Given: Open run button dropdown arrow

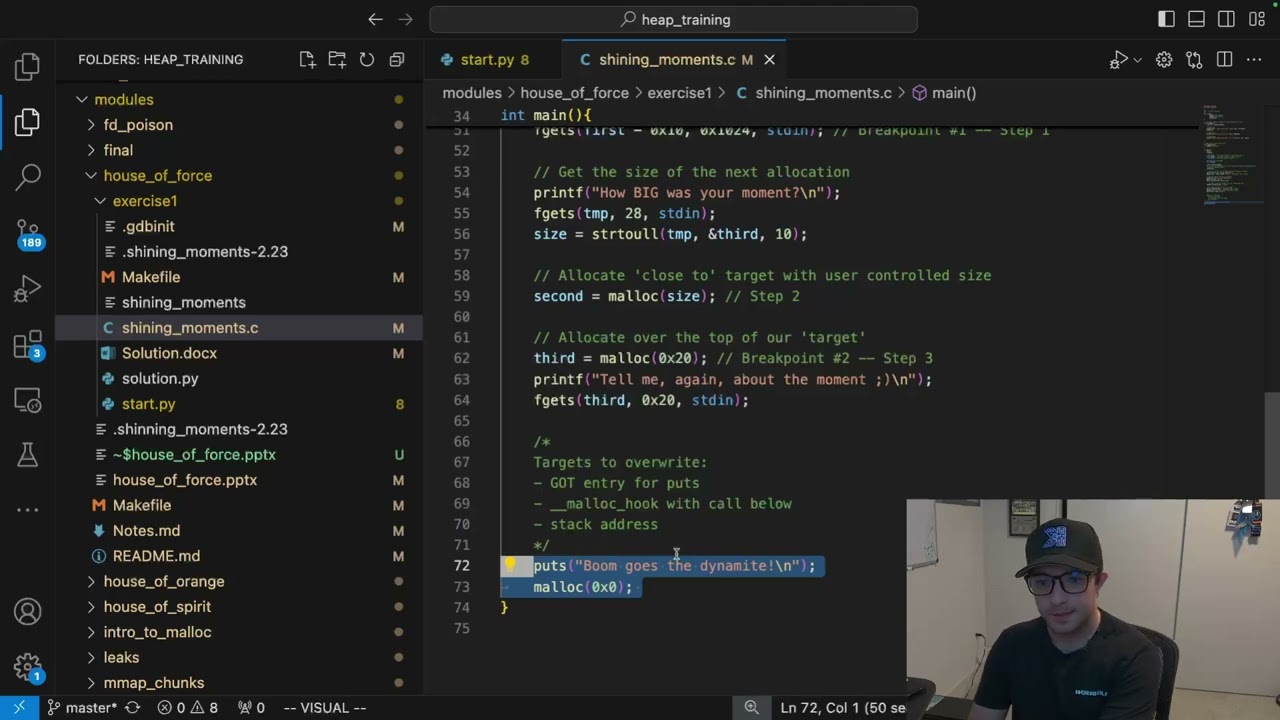Looking at the screenshot, I should pos(1138,60).
